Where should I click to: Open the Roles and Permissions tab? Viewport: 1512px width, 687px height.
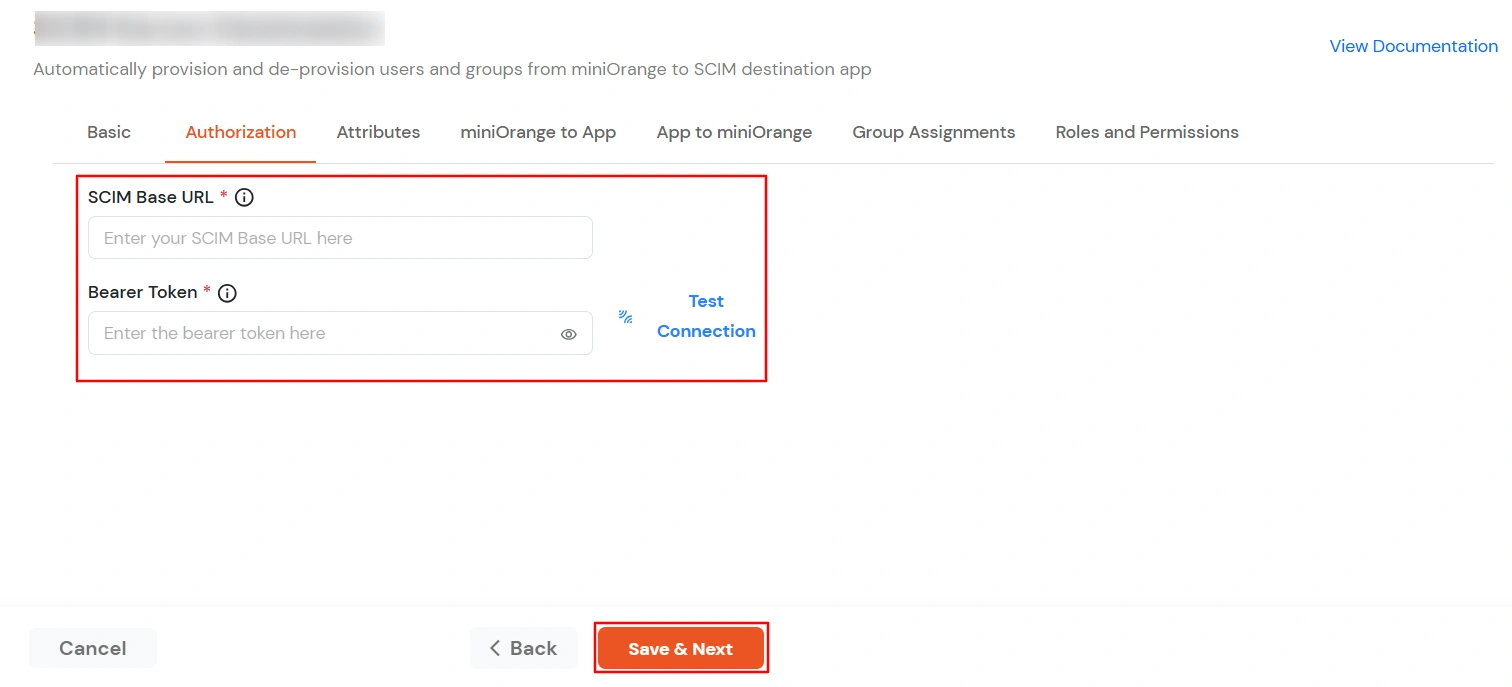coord(1146,132)
